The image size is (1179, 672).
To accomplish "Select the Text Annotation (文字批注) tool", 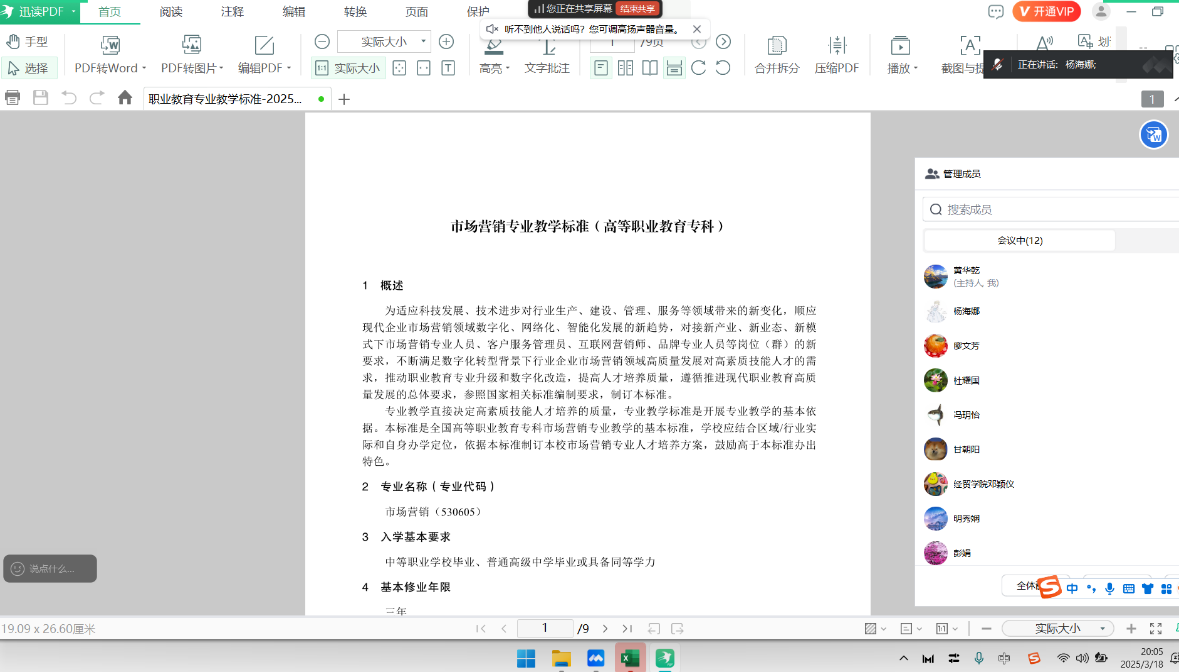I will (x=547, y=55).
